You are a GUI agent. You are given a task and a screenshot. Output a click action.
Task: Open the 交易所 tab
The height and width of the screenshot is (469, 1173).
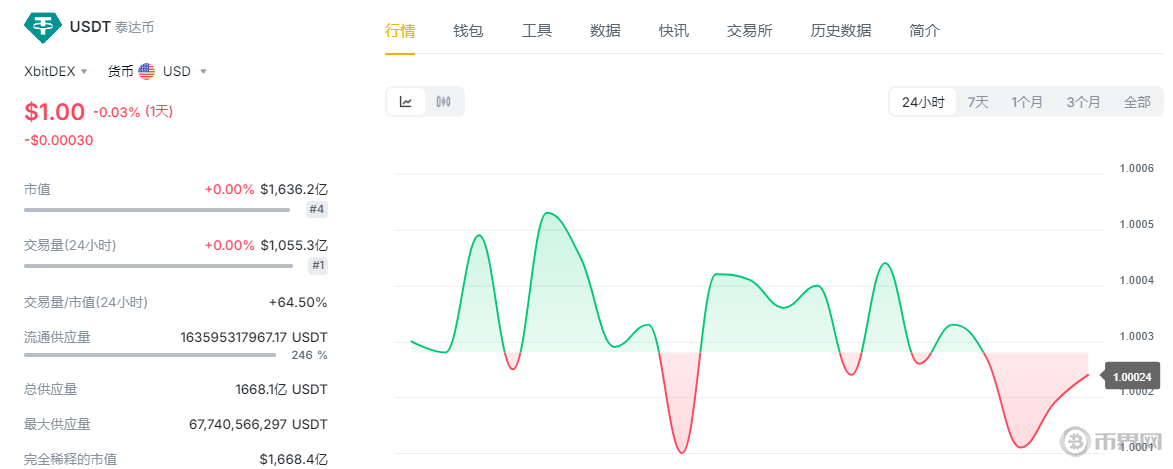[749, 31]
